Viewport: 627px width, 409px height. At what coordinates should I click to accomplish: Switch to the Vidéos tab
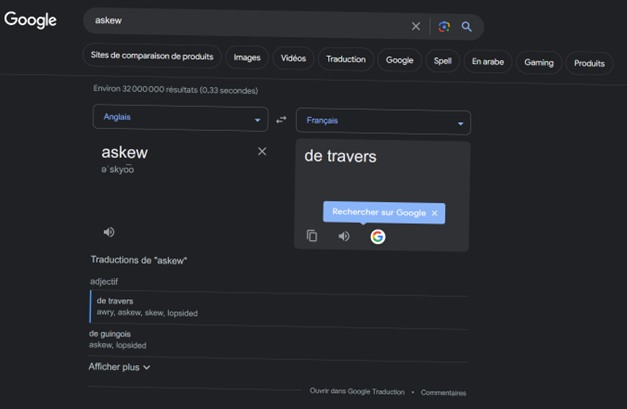point(293,58)
